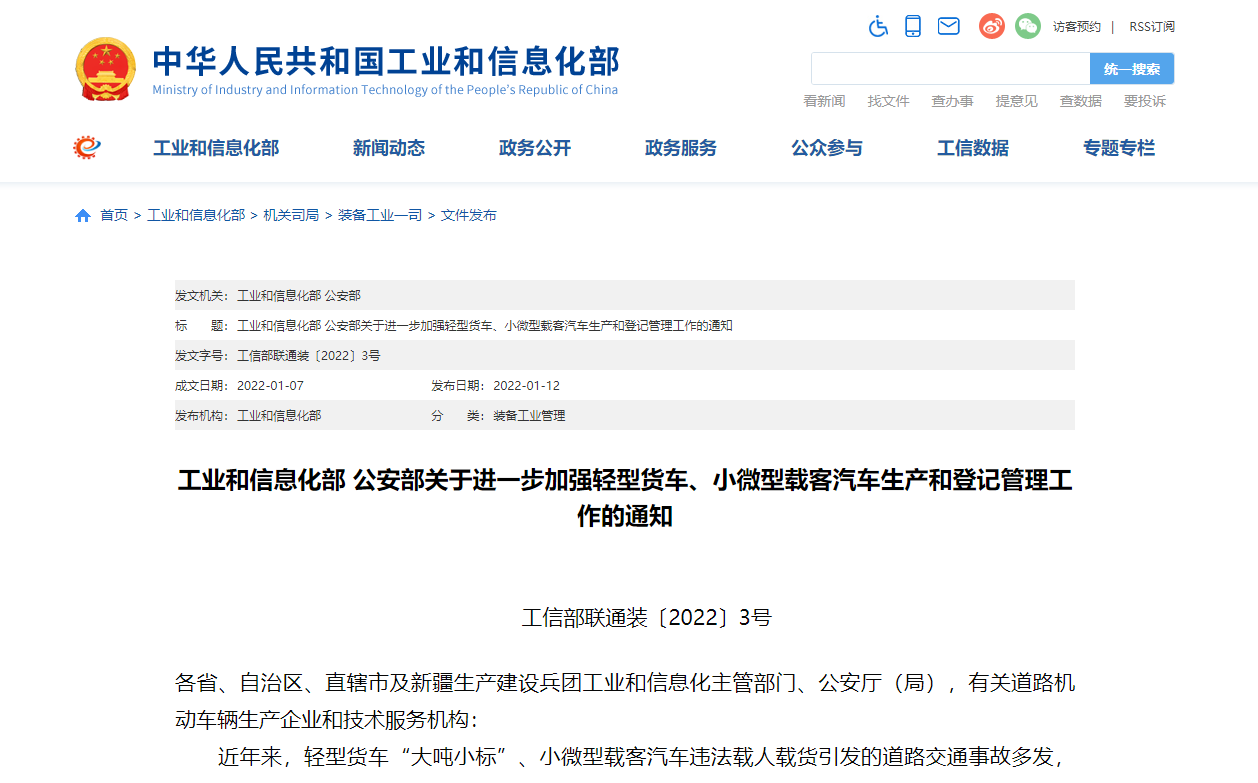Open the 工业和信息化部 nav menu
The height and width of the screenshot is (783, 1258).
point(216,148)
